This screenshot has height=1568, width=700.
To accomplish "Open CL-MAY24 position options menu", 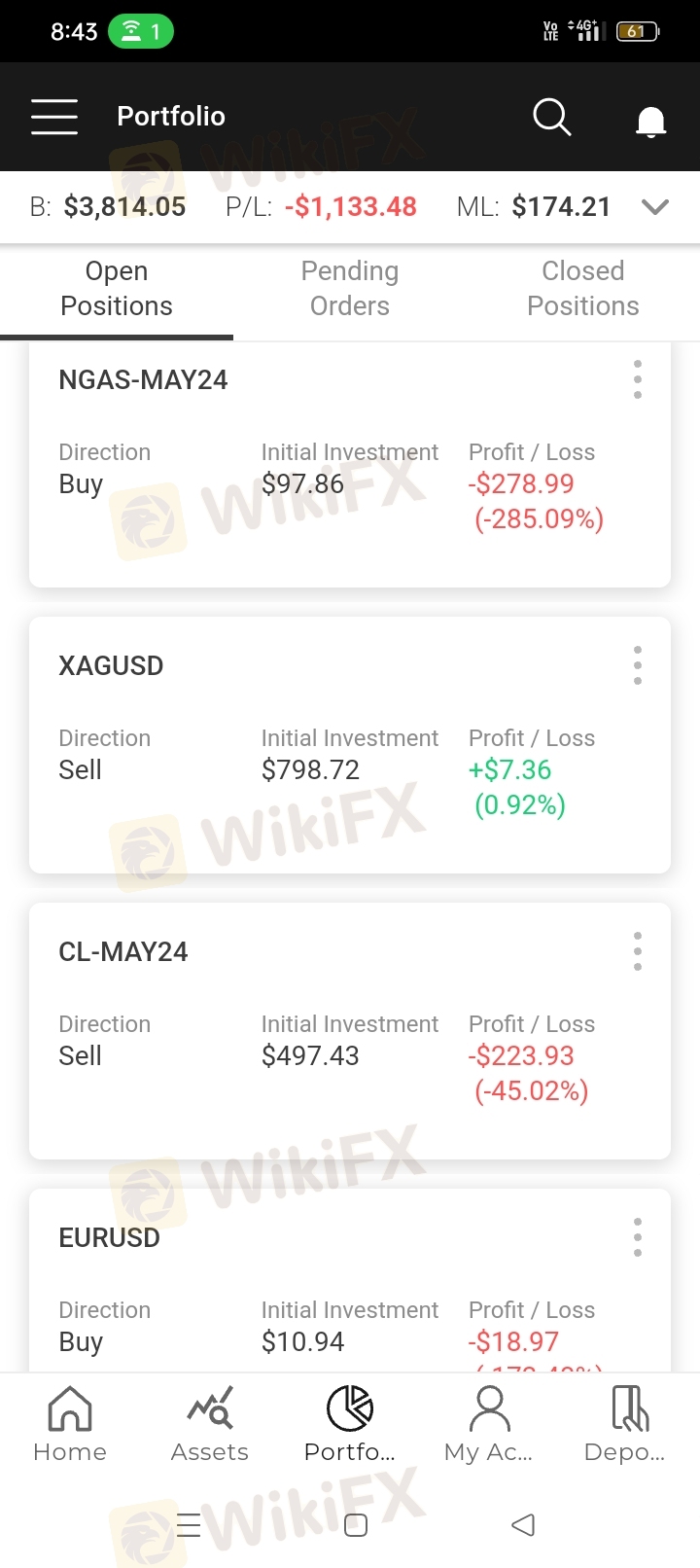I will coord(638,951).
